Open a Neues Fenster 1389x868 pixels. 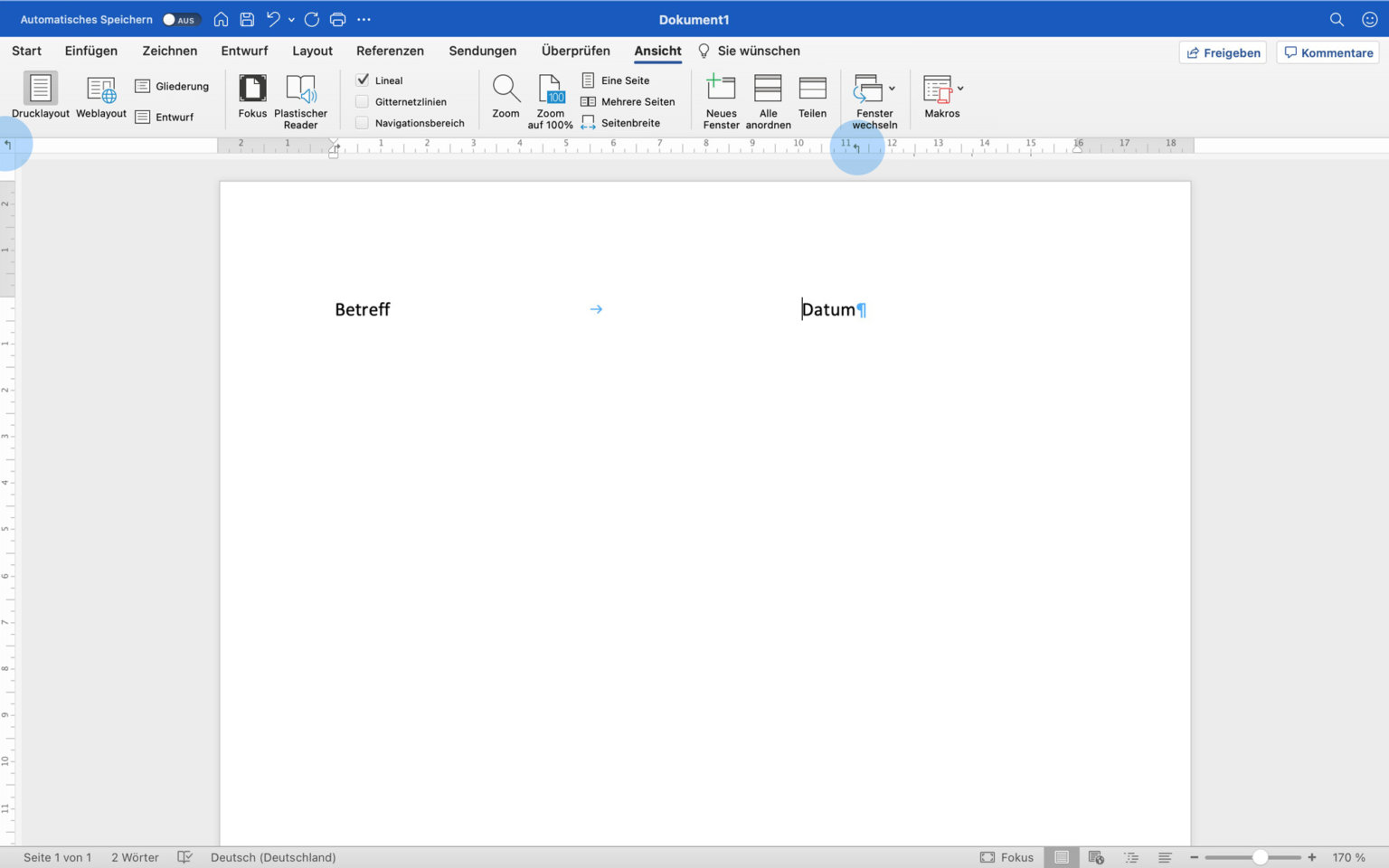point(721,89)
